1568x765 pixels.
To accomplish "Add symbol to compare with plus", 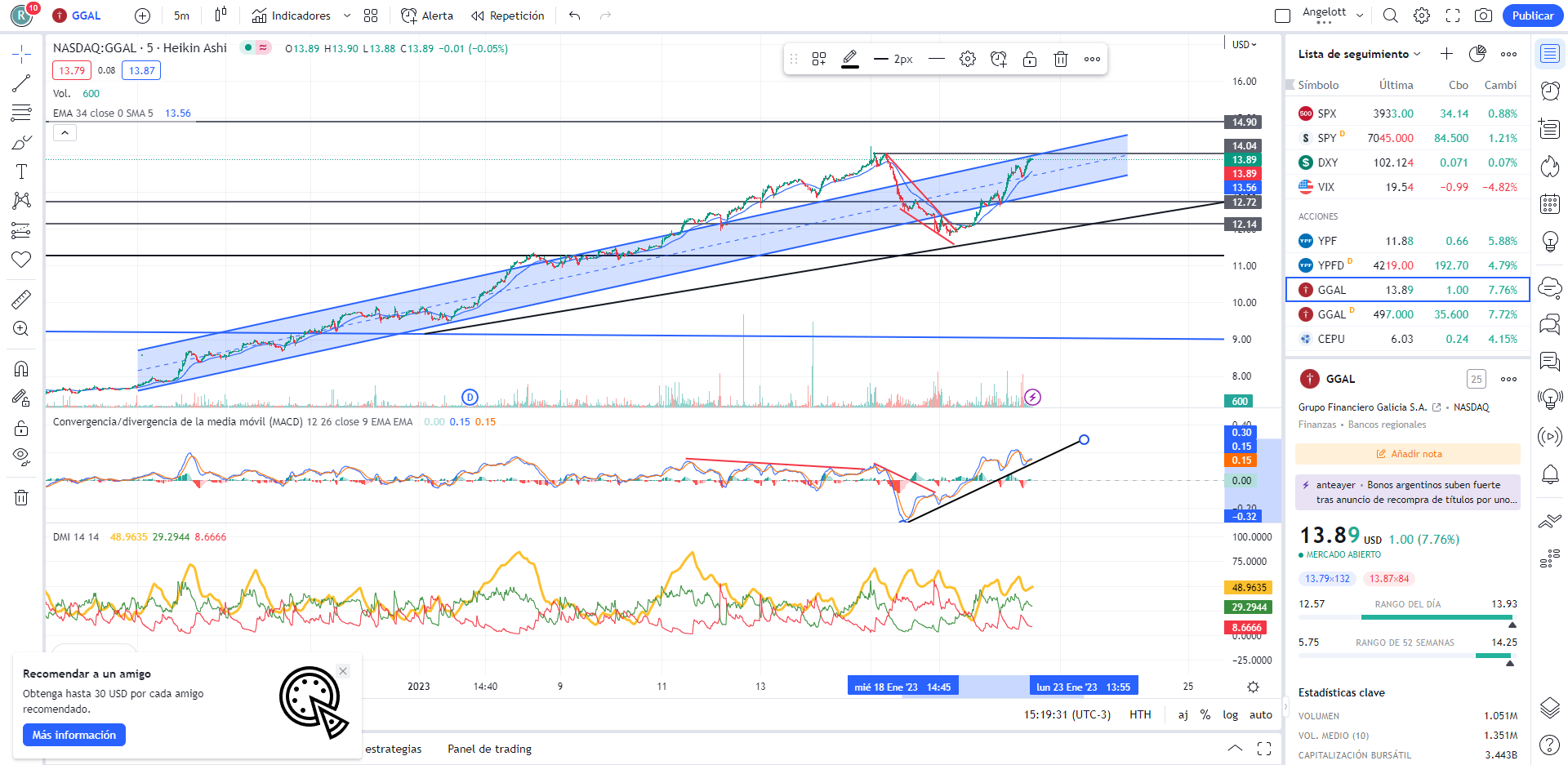I will (x=142, y=16).
